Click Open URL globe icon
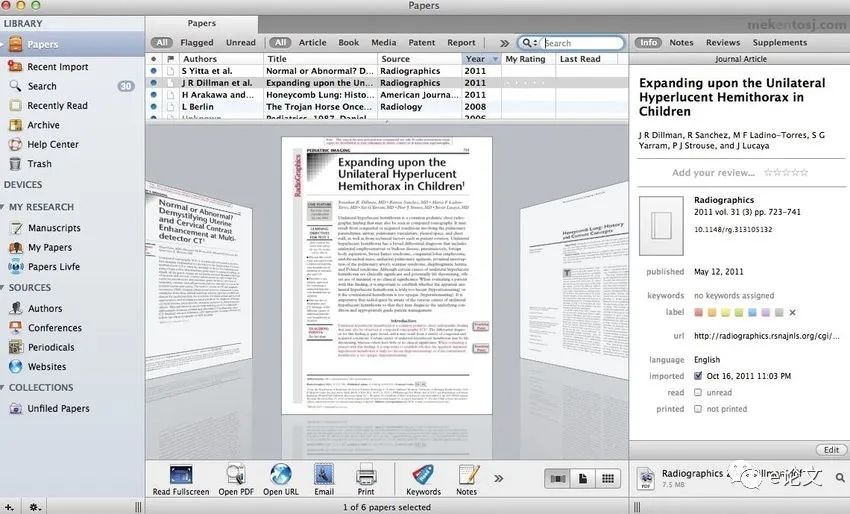850x514 pixels. (281, 476)
